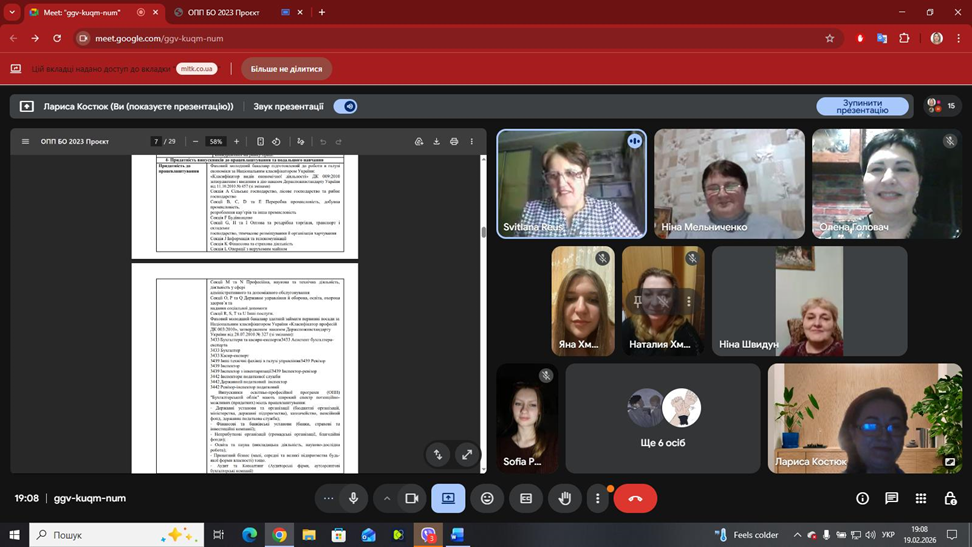Open PDF viewer more actions menu
This screenshot has height=547, width=972.
click(472, 142)
